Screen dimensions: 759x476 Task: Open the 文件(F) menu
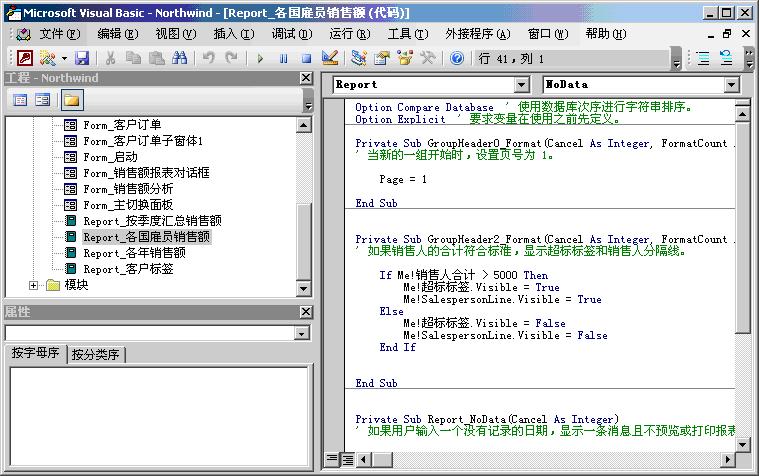coord(60,34)
